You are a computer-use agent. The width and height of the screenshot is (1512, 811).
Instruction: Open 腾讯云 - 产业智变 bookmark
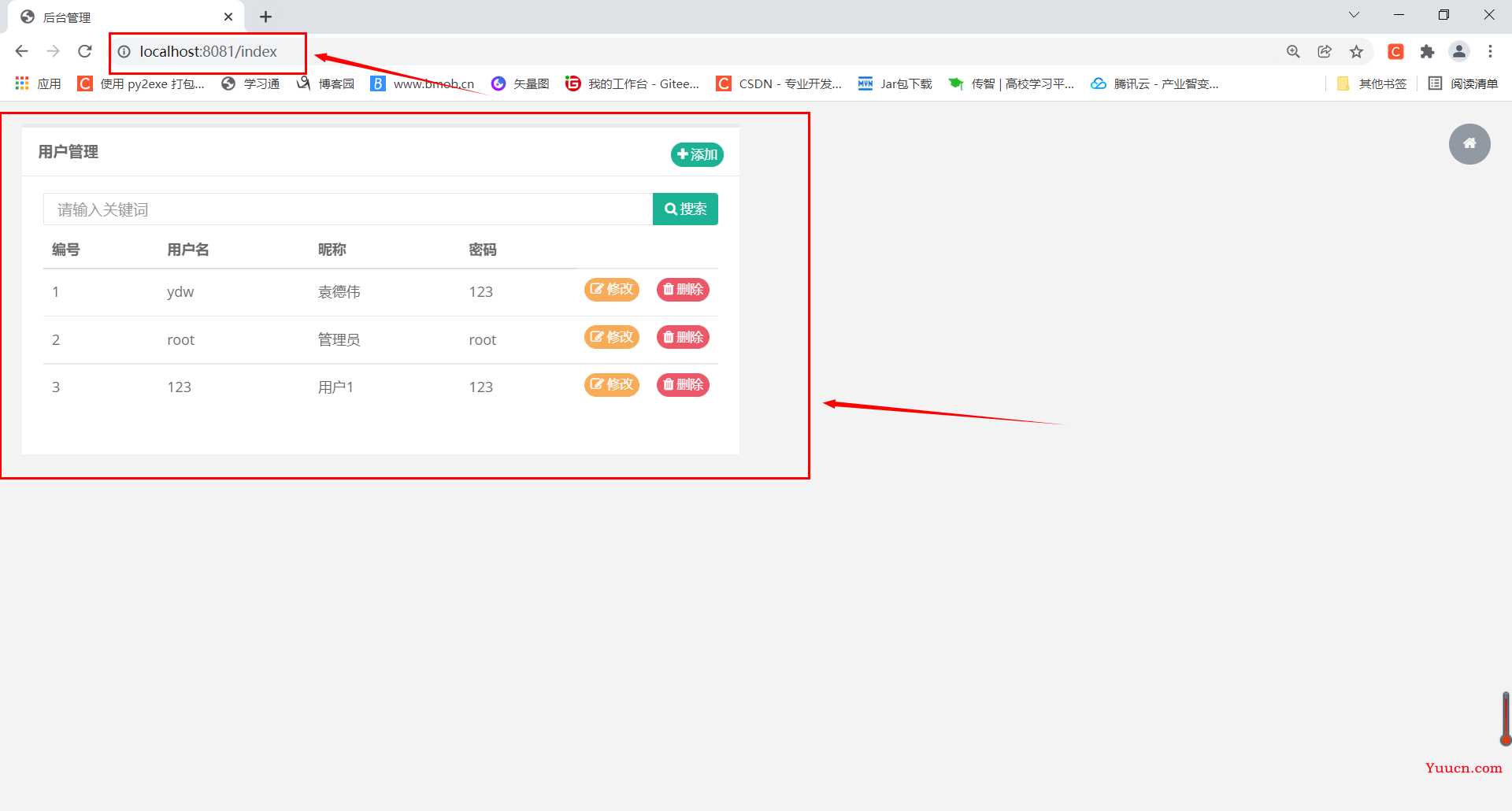tap(1154, 83)
